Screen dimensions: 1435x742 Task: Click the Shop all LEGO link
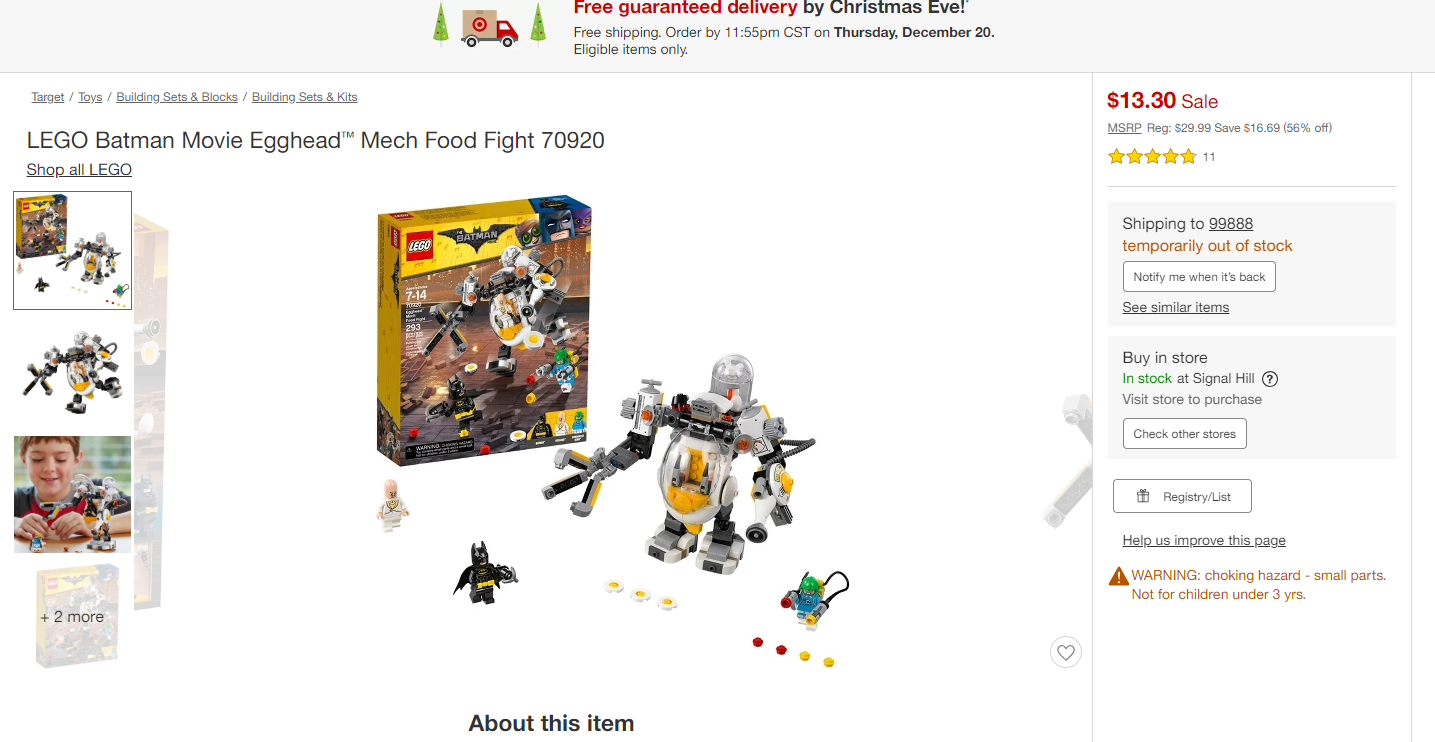(x=79, y=170)
